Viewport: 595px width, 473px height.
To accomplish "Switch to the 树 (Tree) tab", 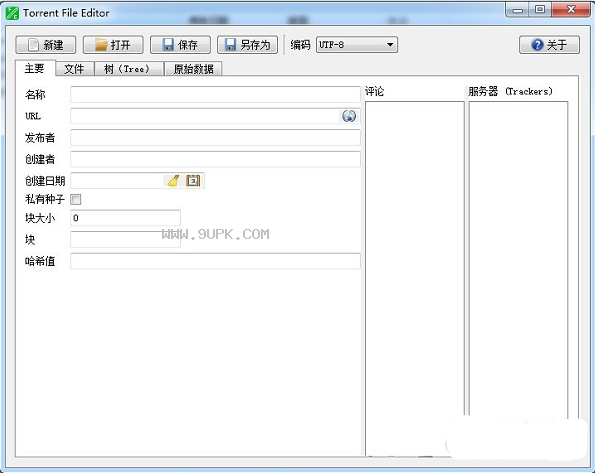I will click(x=128, y=69).
